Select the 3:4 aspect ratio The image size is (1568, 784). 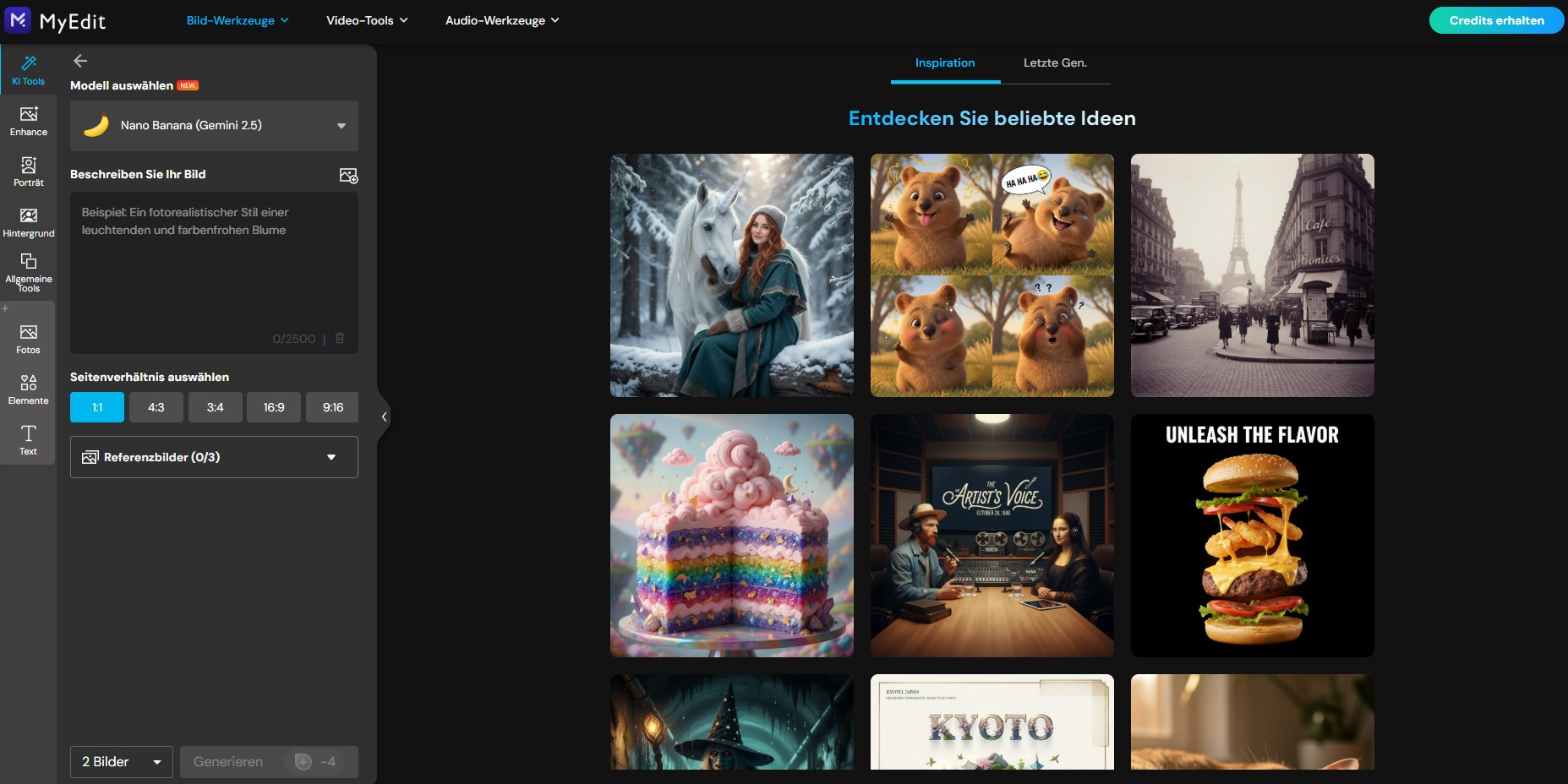[216, 407]
